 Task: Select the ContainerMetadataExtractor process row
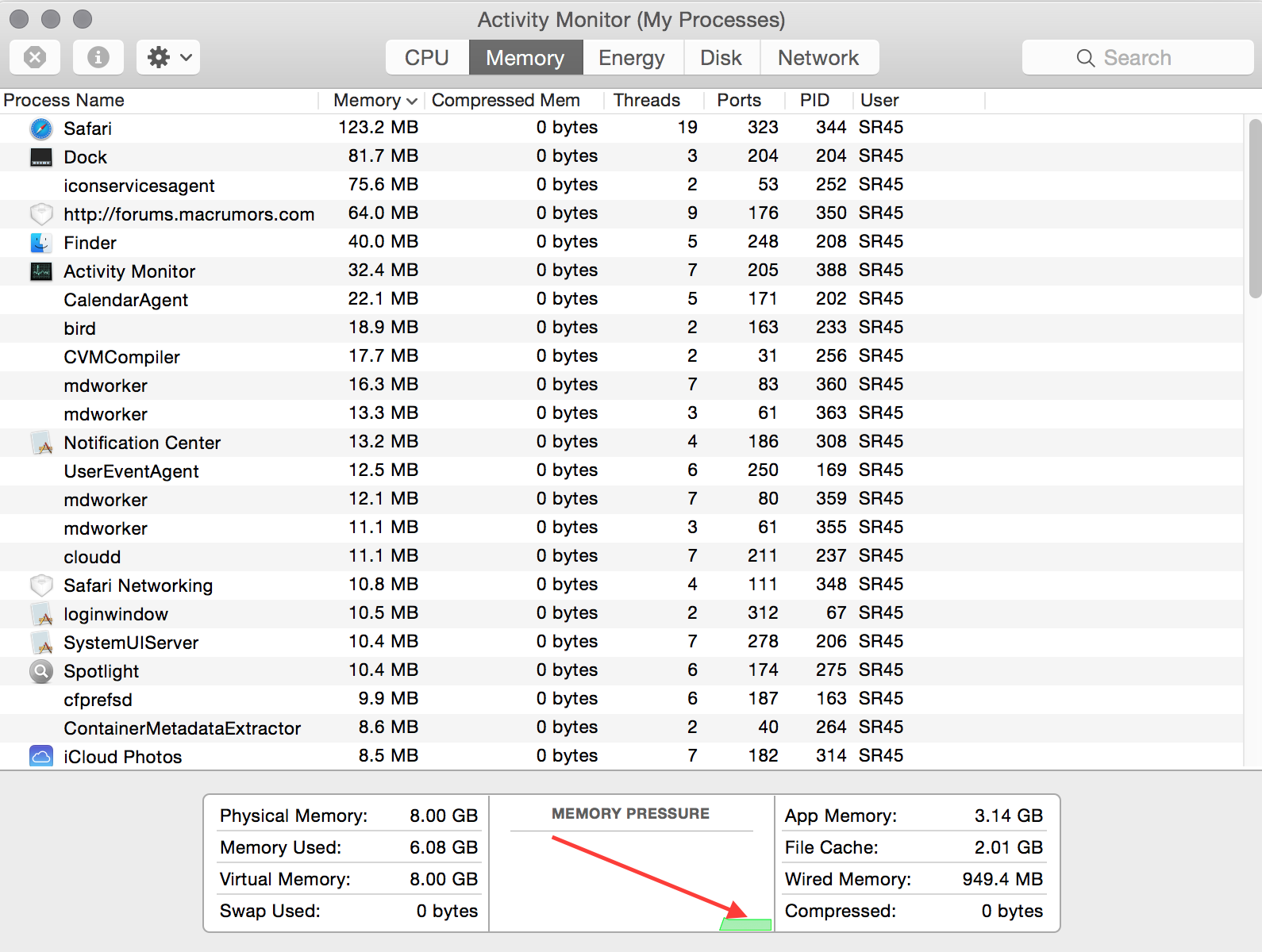click(x=621, y=728)
